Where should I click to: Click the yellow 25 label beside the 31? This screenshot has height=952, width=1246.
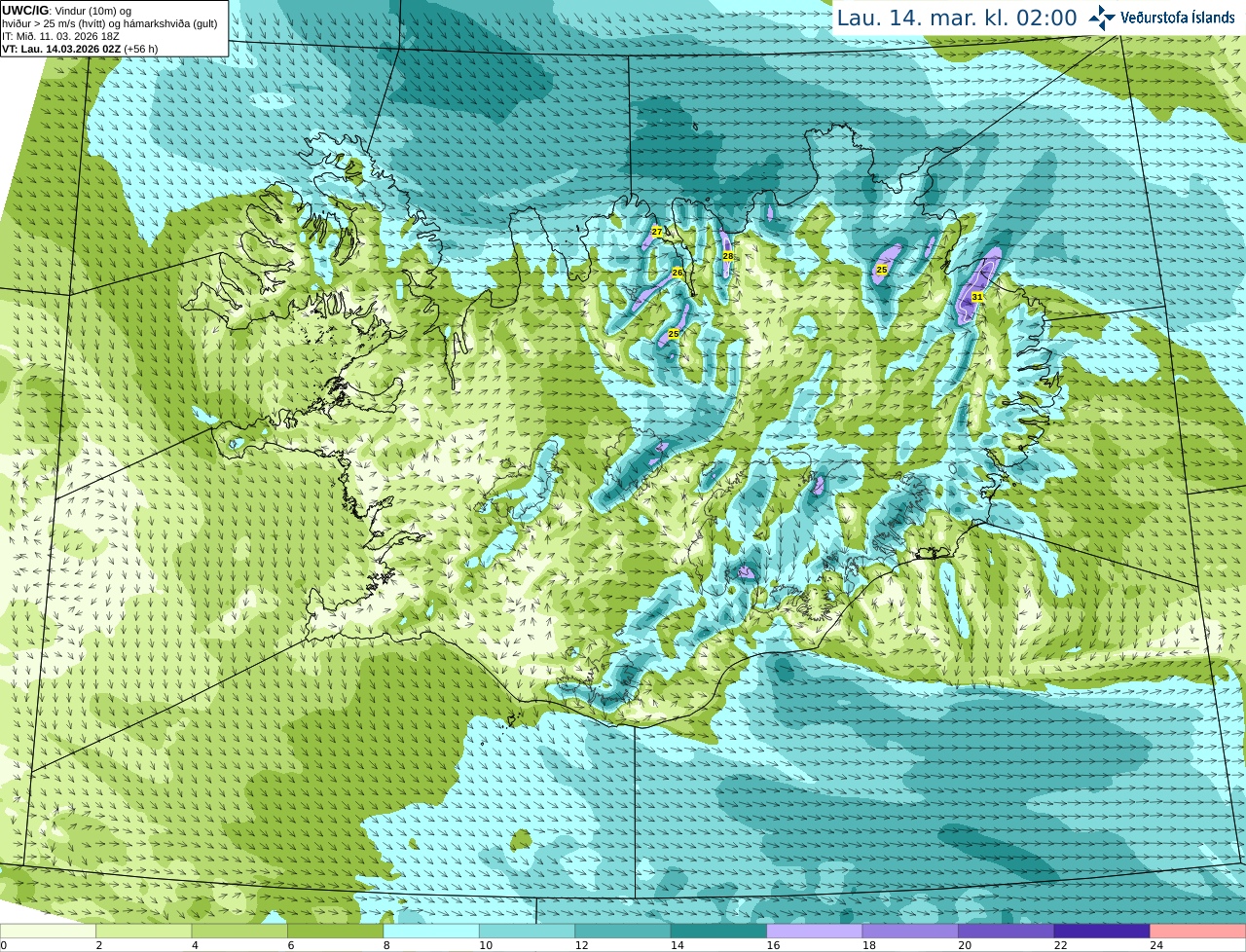(882, 270)
